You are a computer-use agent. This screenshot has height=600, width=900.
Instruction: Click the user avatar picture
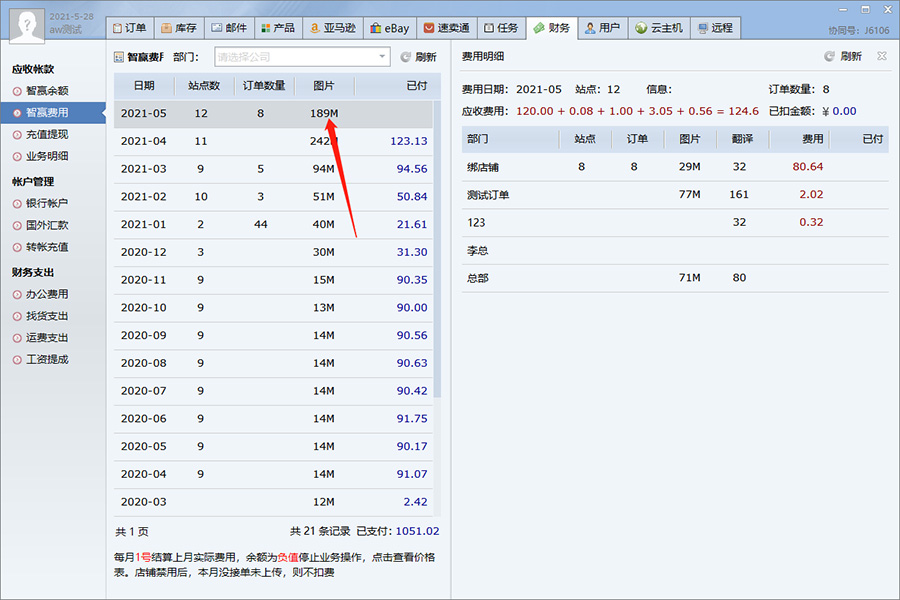[24, 25]
